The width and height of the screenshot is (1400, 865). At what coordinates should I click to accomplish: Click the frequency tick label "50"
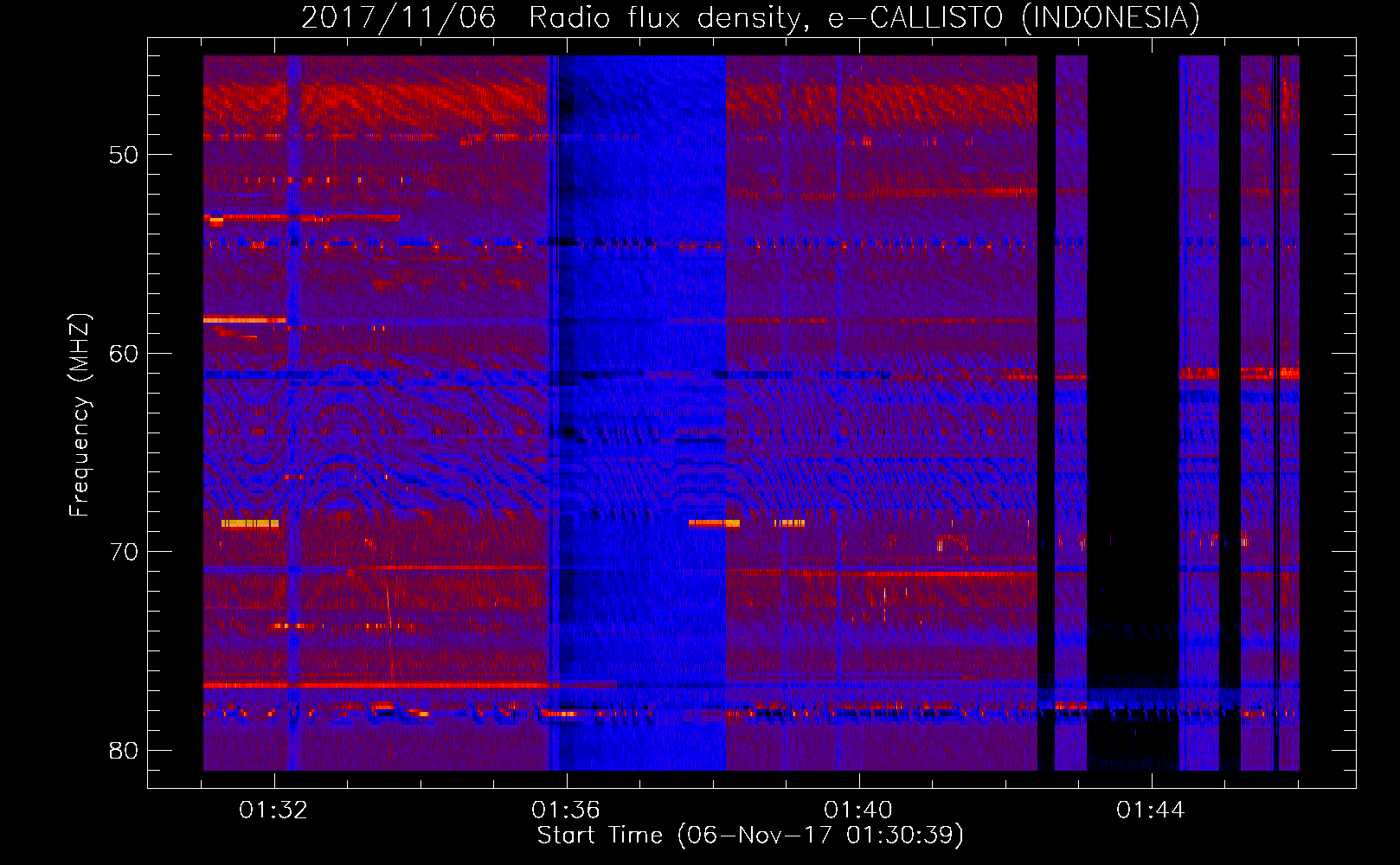click(124, 156)
